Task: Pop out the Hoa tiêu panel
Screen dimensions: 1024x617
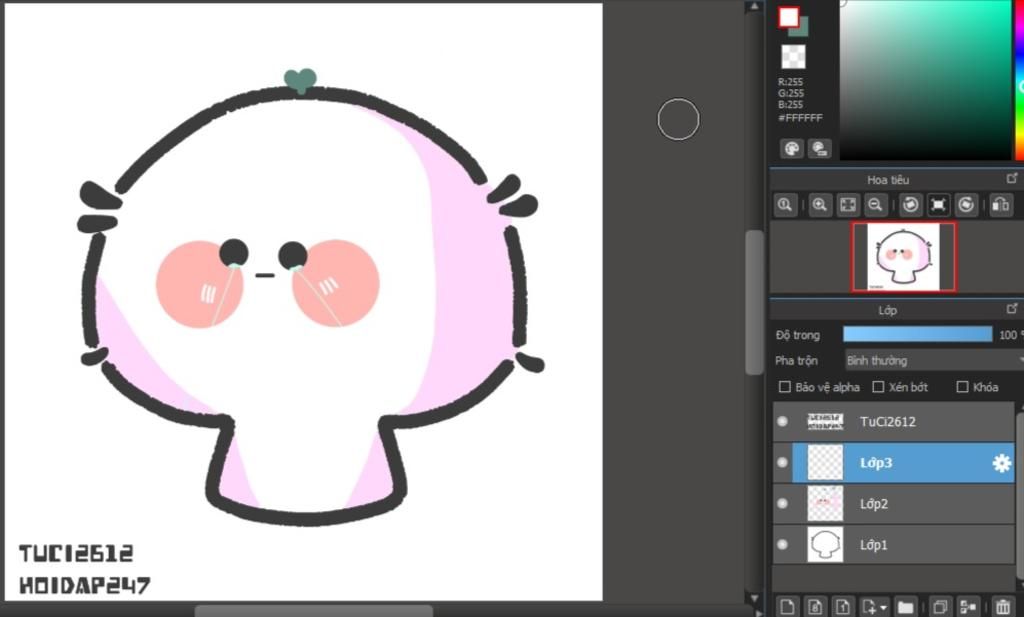Action: coord(1012,178)
